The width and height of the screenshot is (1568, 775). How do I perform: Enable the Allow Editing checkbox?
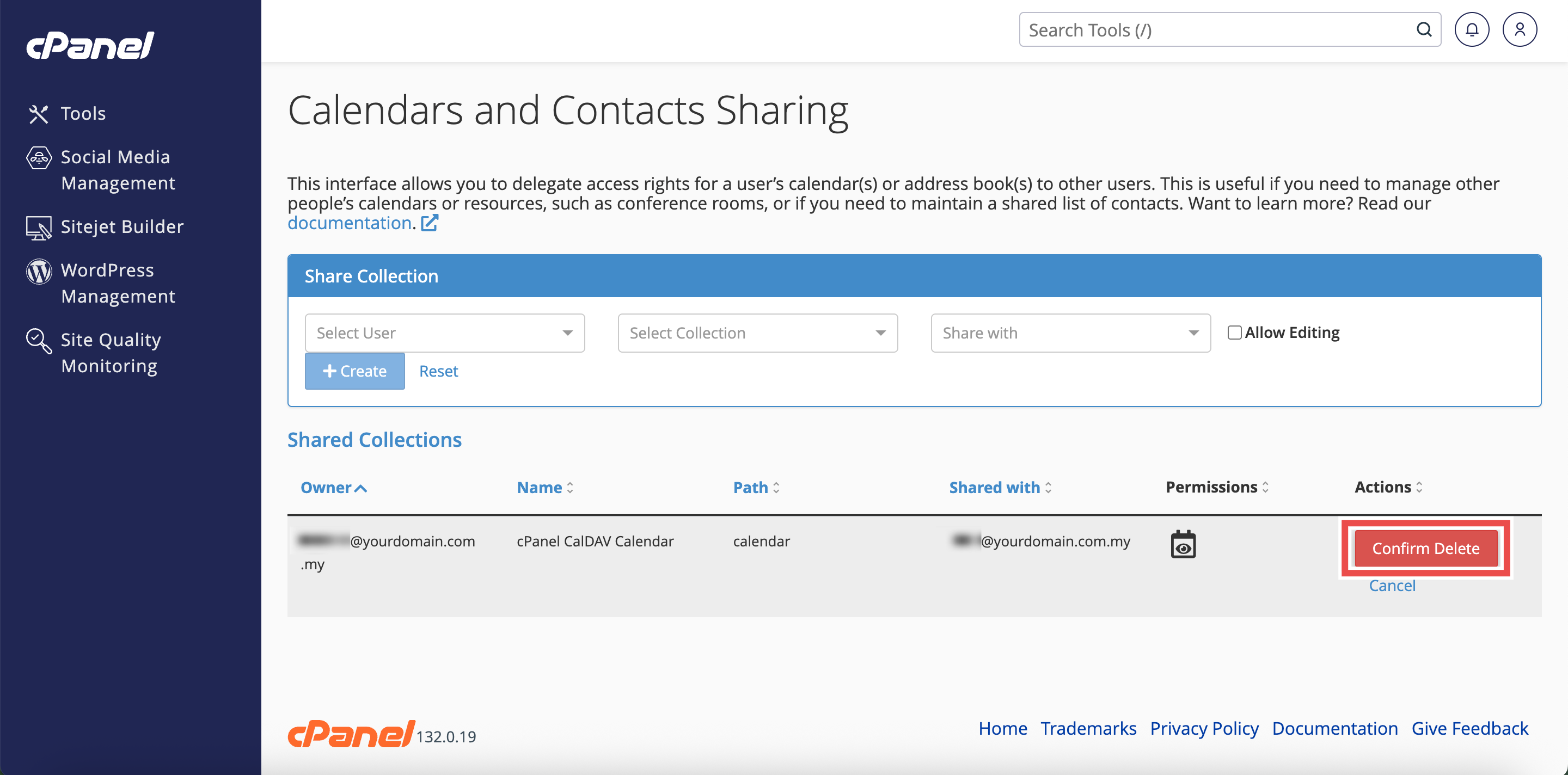pyautogui.click(x=1234, y=333)
